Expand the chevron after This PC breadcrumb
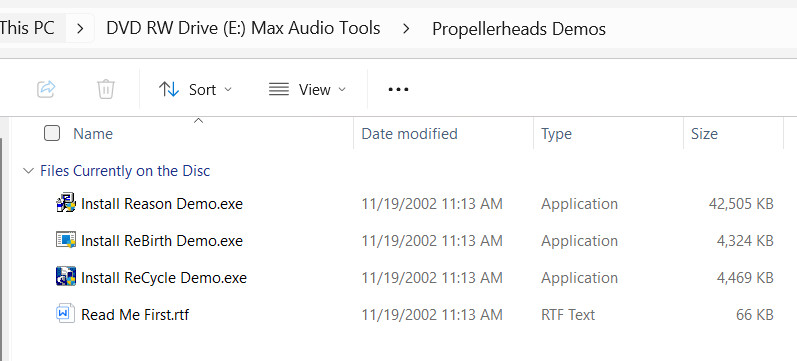 tap(80, 28)
